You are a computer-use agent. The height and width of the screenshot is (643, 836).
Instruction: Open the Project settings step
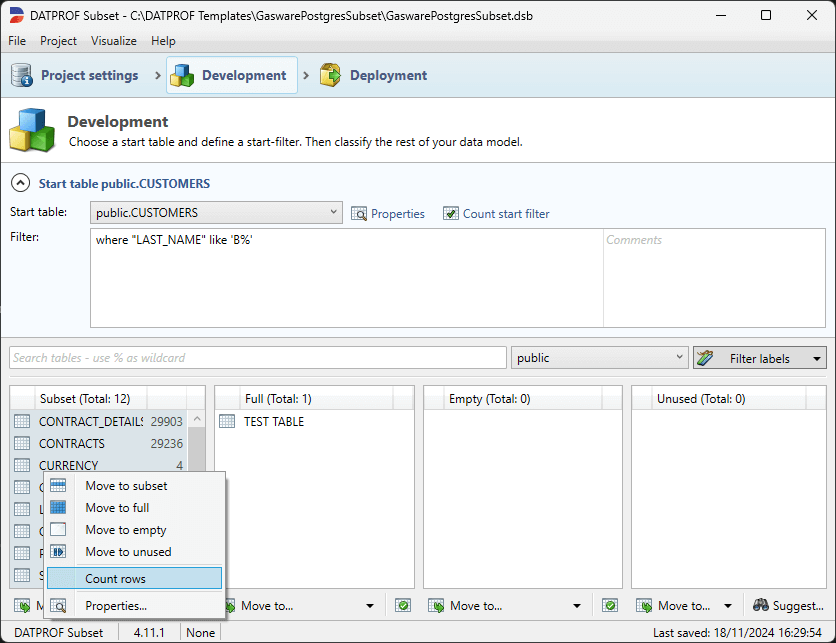pyautogui.click(x=75, y=76)
